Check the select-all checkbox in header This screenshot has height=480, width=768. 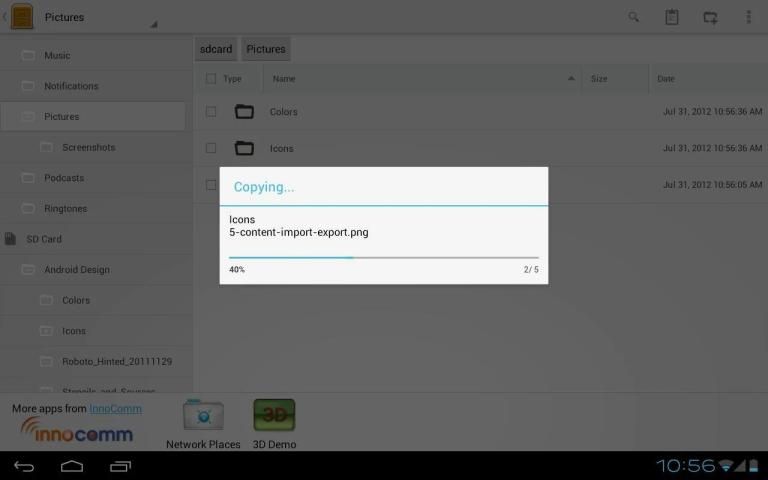[211, 78]
